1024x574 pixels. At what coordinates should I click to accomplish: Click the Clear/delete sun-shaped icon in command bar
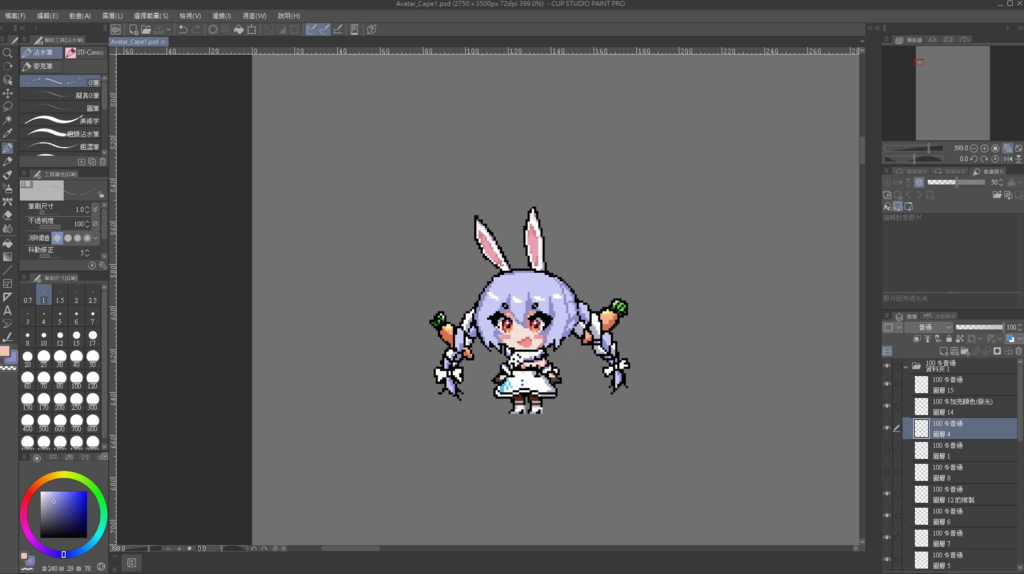pyautogui.click(x=213, y=29)
